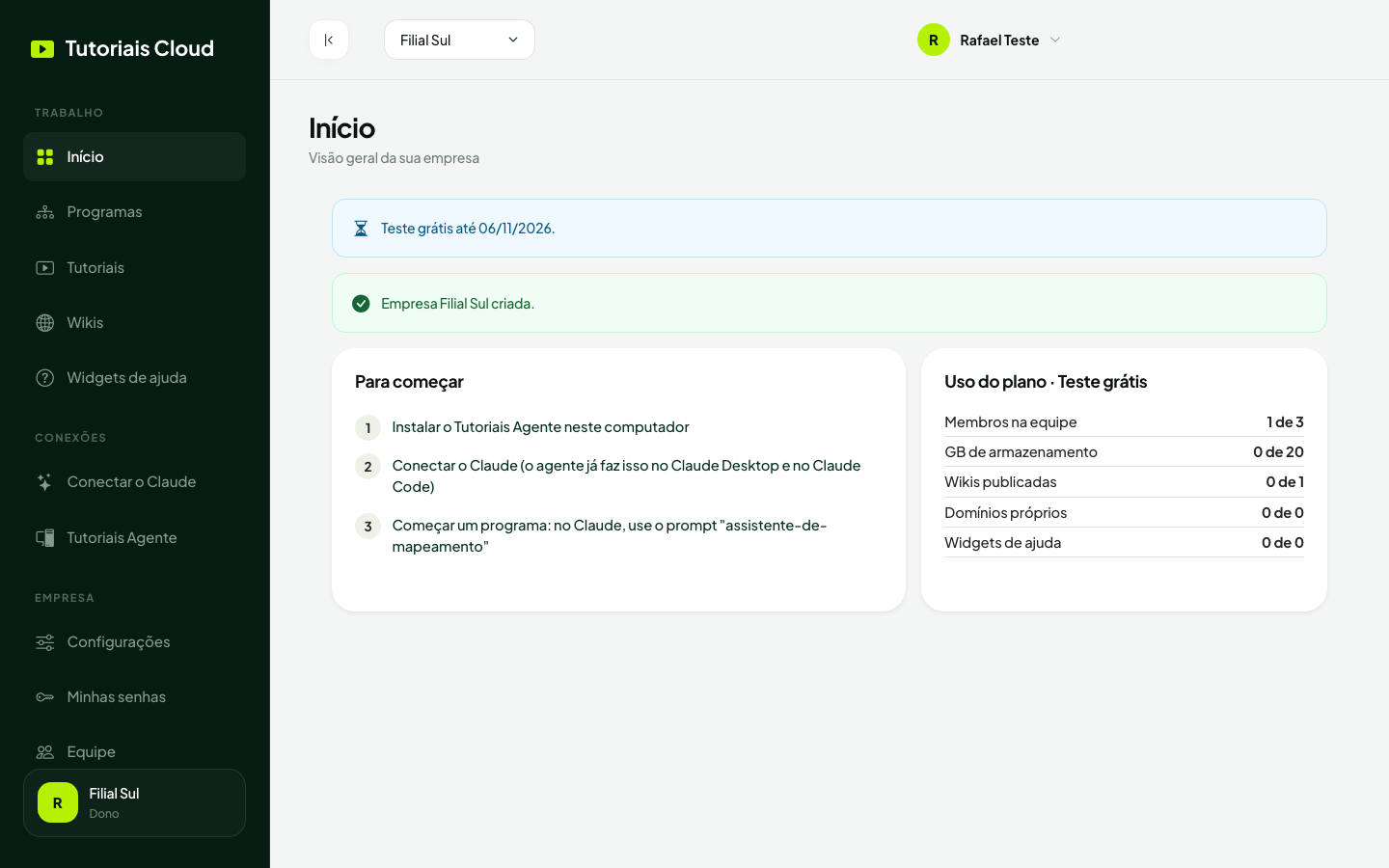Select Conectar o Claude link

pyautogui.click(x=134, y=482)
